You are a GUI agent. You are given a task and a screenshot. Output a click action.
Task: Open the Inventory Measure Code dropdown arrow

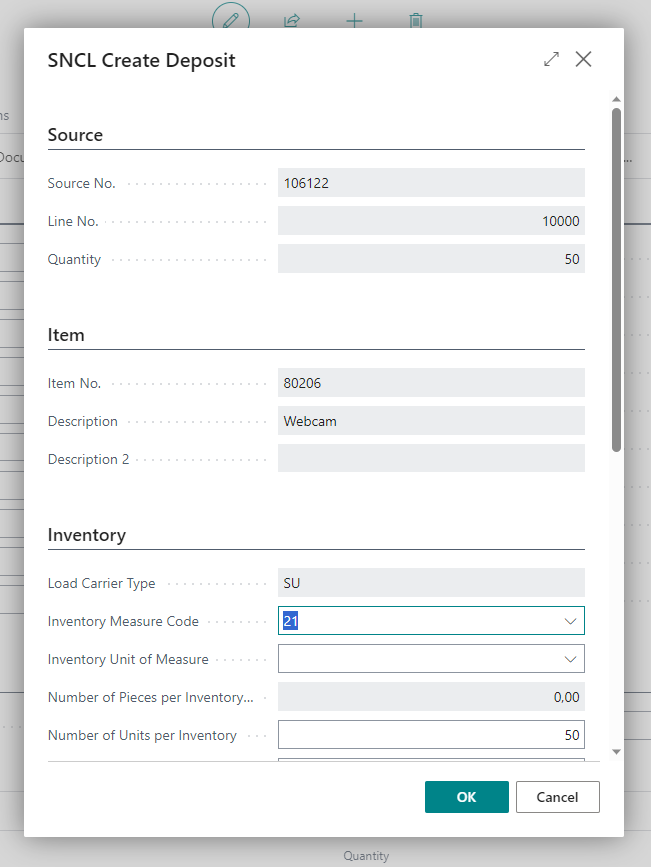[570, 621]
